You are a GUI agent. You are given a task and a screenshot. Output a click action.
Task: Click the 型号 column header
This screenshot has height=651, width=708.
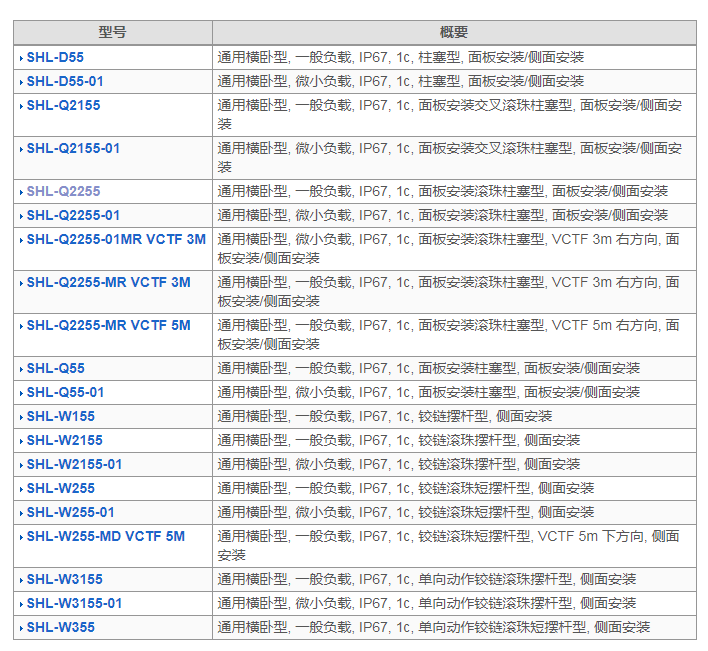point(112,32)
